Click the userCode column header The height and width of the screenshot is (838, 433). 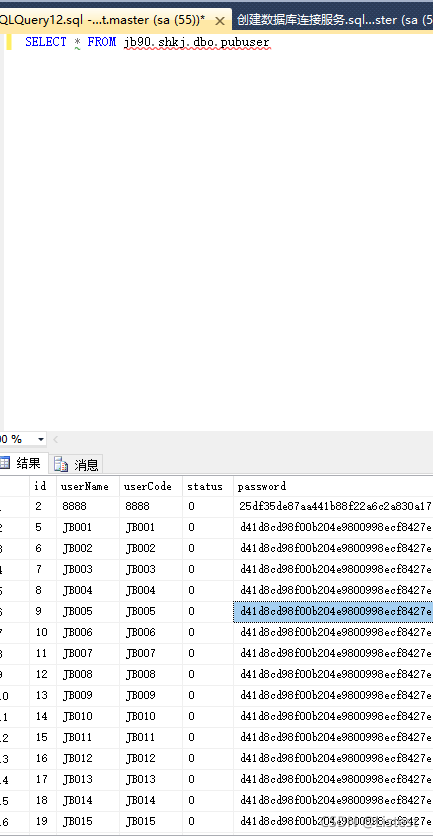(151, 486)
